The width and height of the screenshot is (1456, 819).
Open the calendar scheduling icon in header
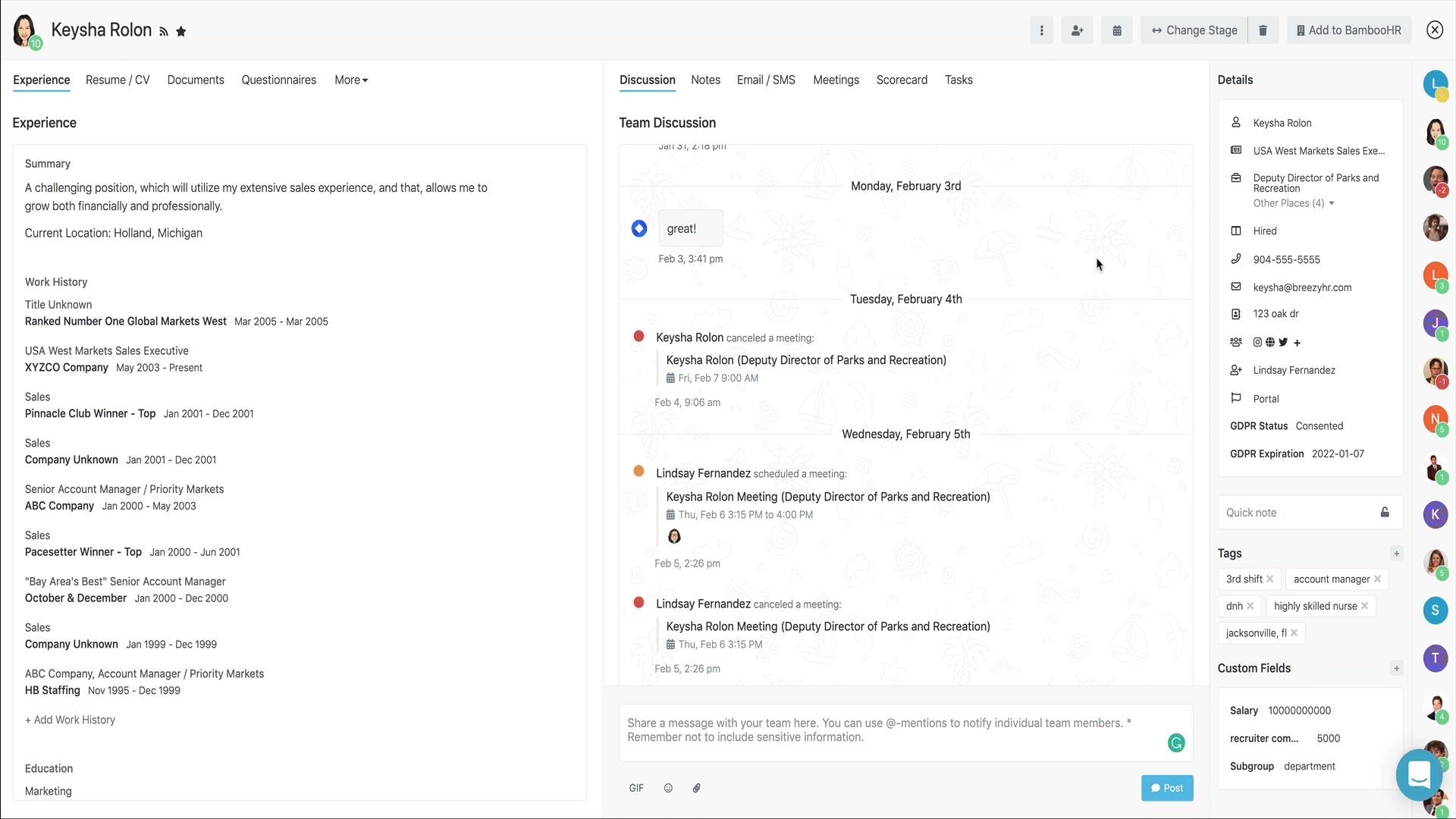point(1117,30)
